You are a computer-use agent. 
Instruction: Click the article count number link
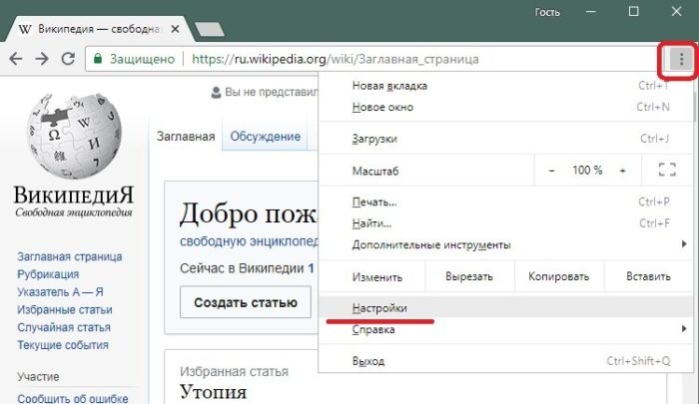click(x=311, y=268)
